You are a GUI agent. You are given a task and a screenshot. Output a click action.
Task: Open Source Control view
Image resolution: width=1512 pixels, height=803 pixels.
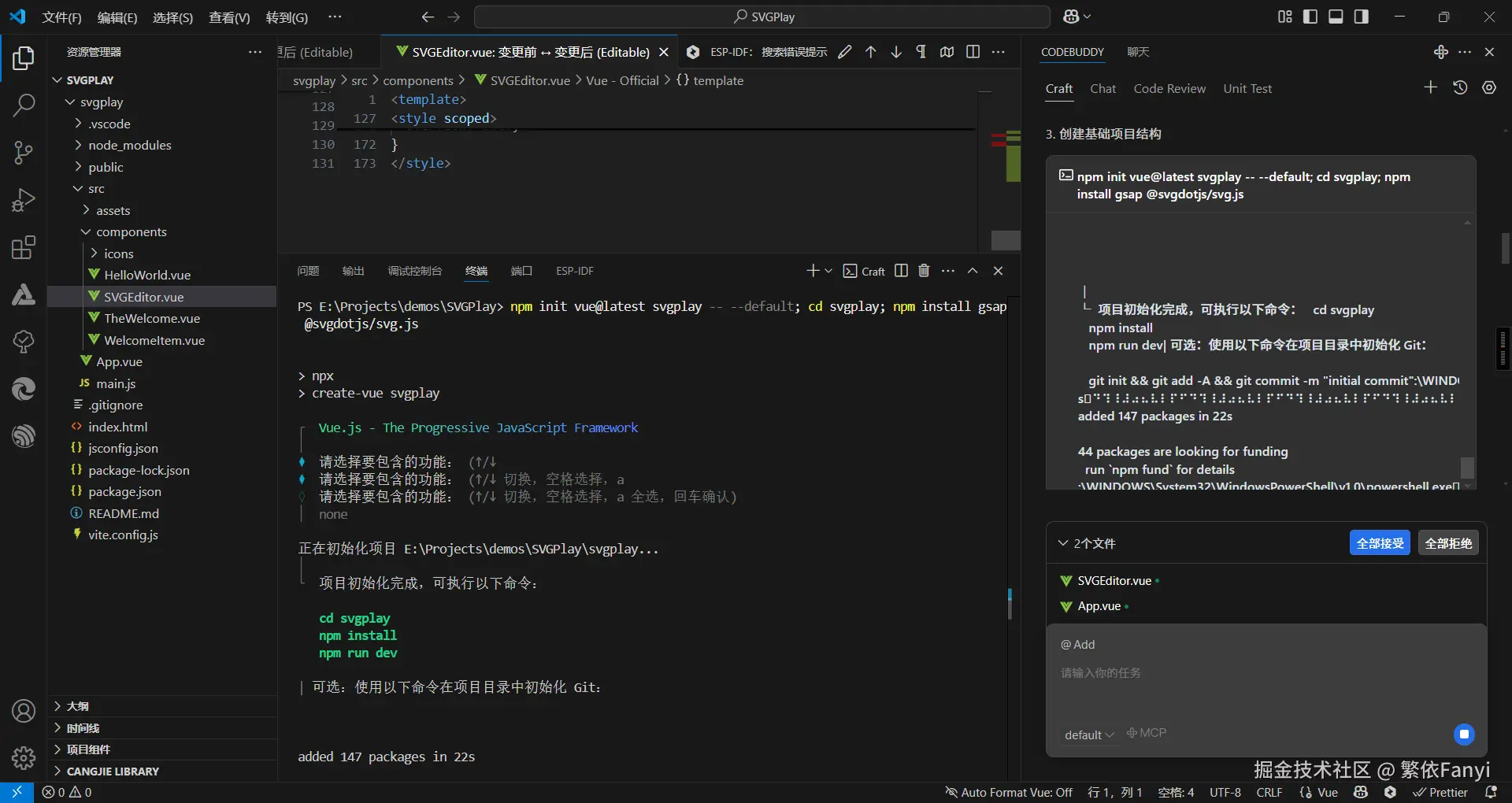24,153
